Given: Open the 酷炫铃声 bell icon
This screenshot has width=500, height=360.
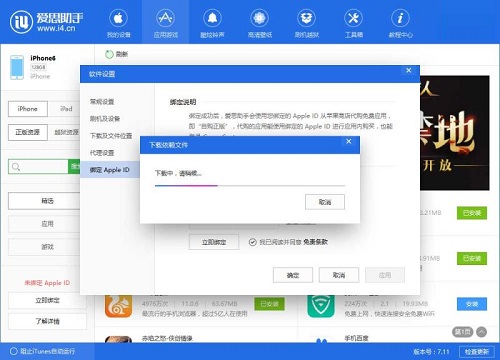Looking at the screenshot, I should coord(212,18).
